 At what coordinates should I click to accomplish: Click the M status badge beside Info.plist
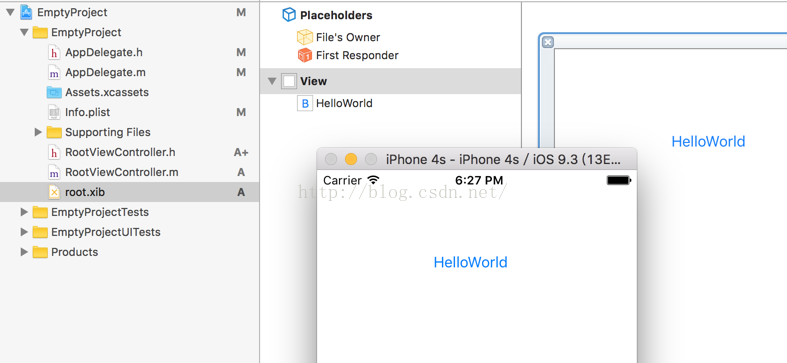(x=241, y=112)
